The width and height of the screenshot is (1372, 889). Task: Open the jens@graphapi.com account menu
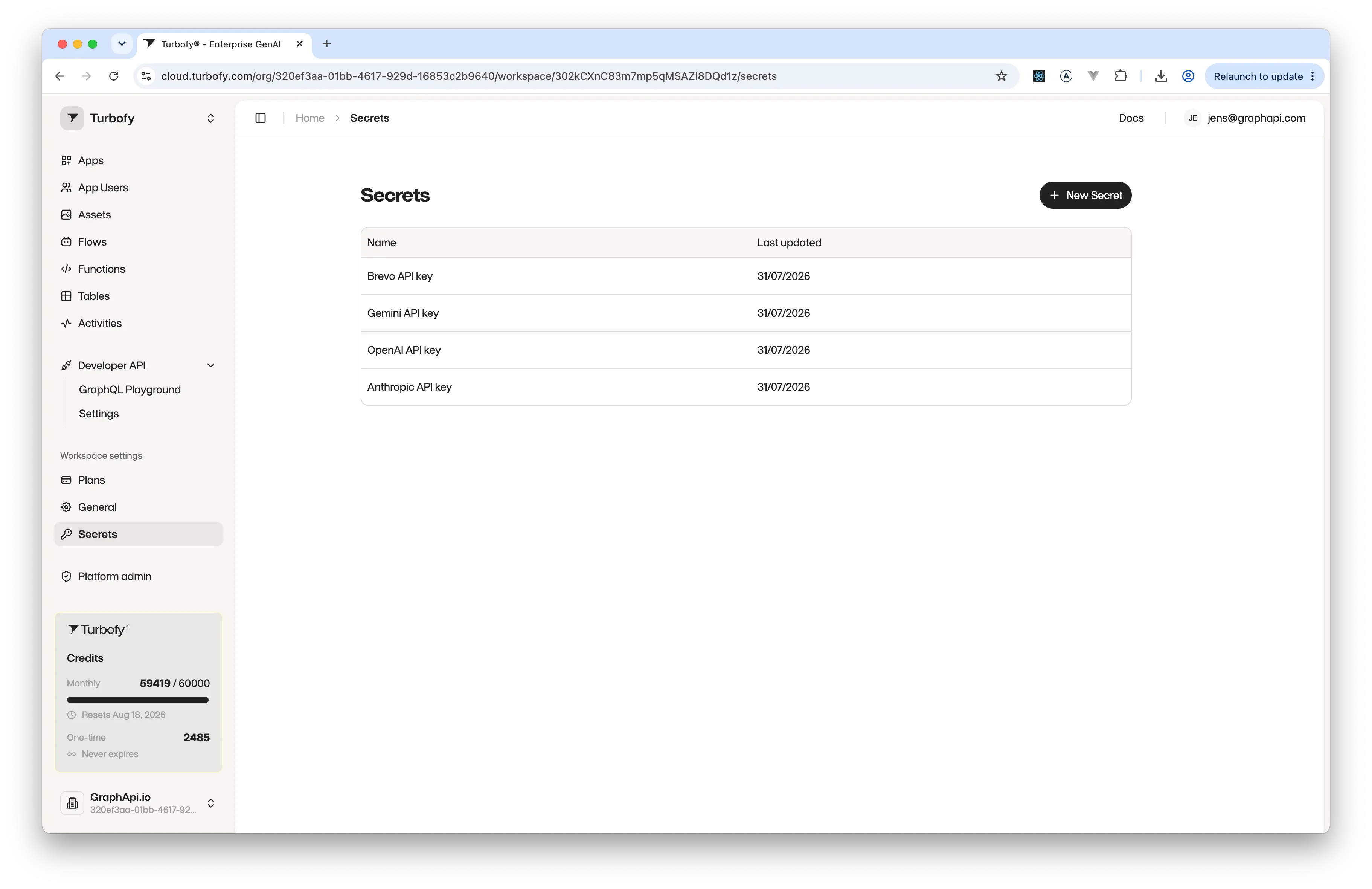pyautogui.click(x=1245, y=118)
